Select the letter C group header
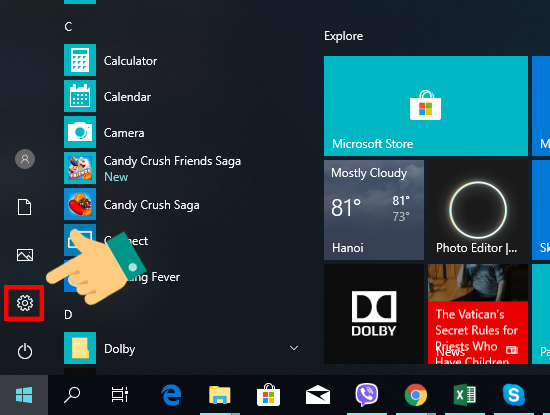The height and width of the screenshot is (415, 550). [x=68, y=27]
